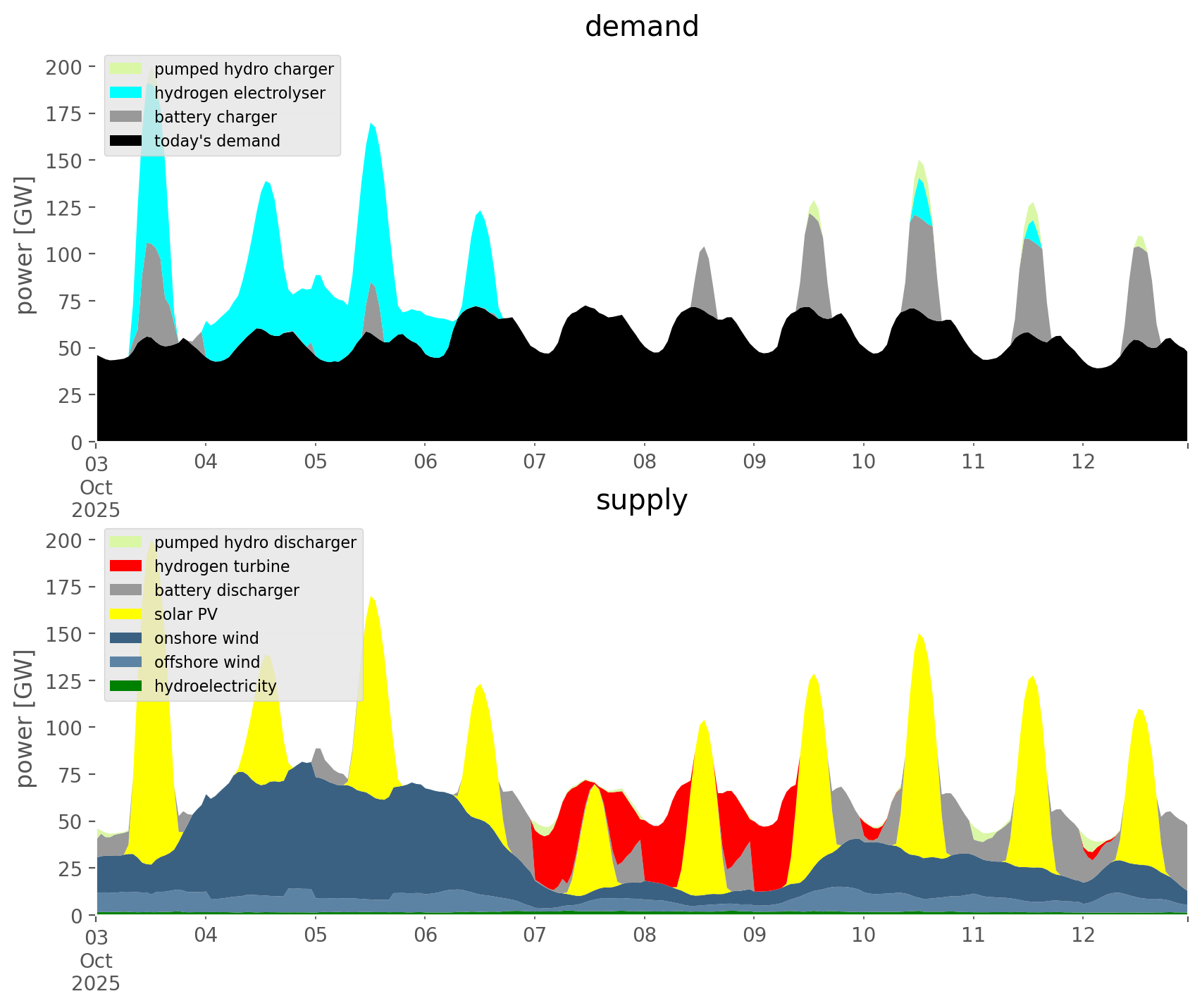This screenshot has width=1202, height=1008.
Task: Select the gray battery charger legend swatch
Action: coord(126,117)
